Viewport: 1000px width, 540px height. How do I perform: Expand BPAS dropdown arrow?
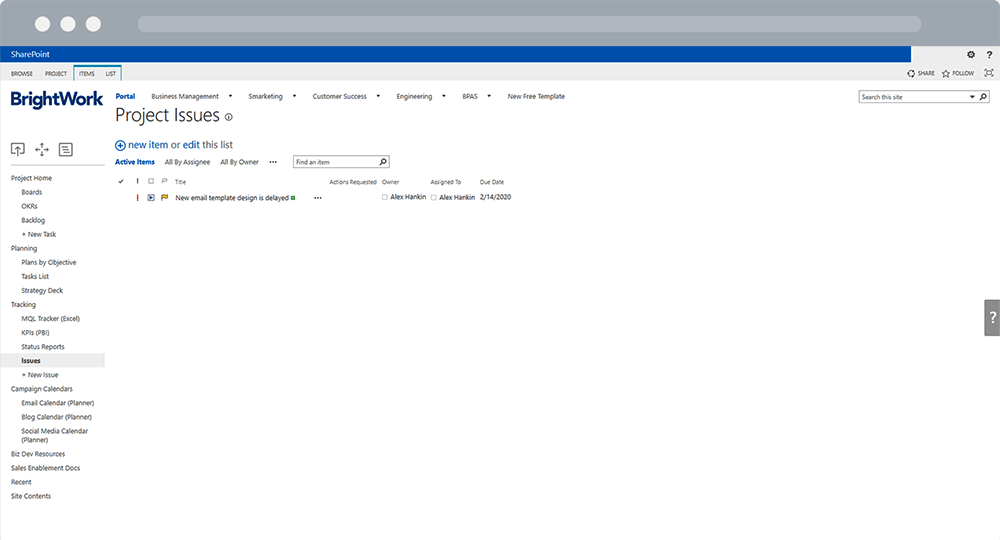(x=489, y=96)
